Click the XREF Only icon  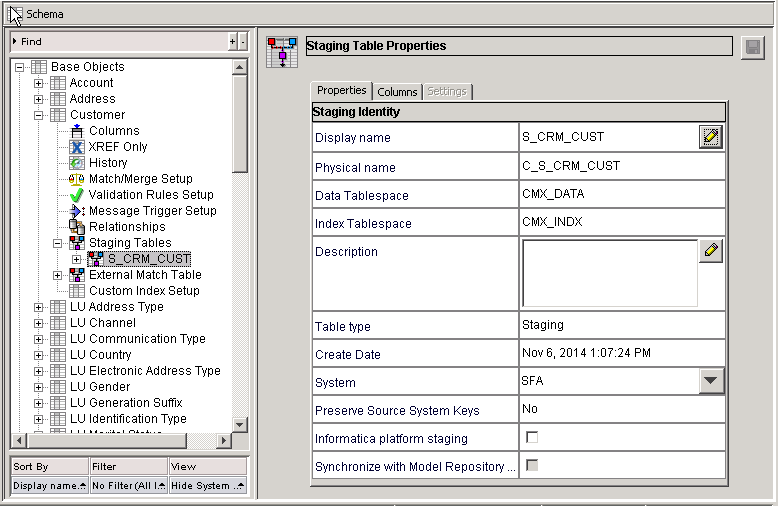point(77,147)
